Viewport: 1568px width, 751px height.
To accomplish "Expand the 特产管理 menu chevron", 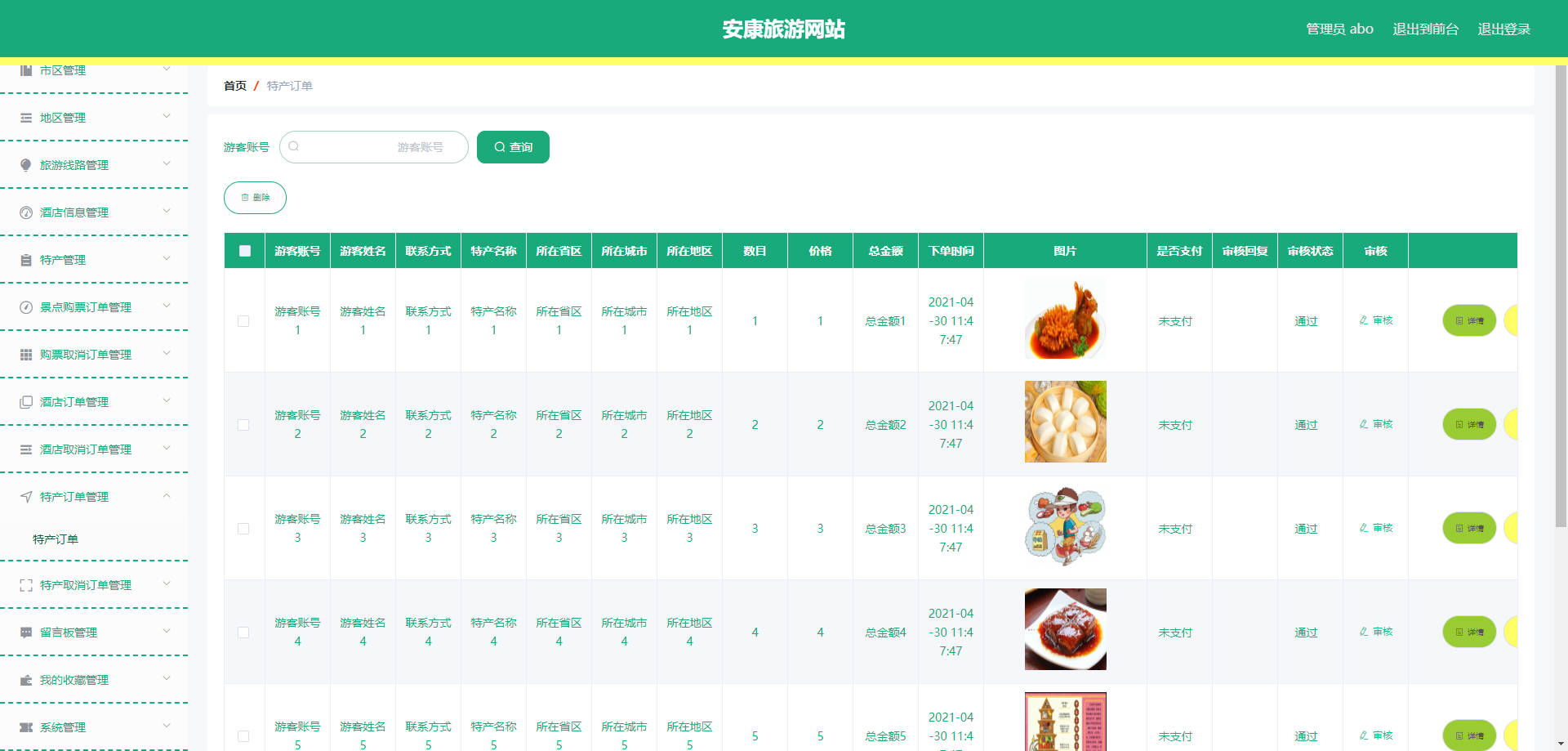I will (167, 258).
